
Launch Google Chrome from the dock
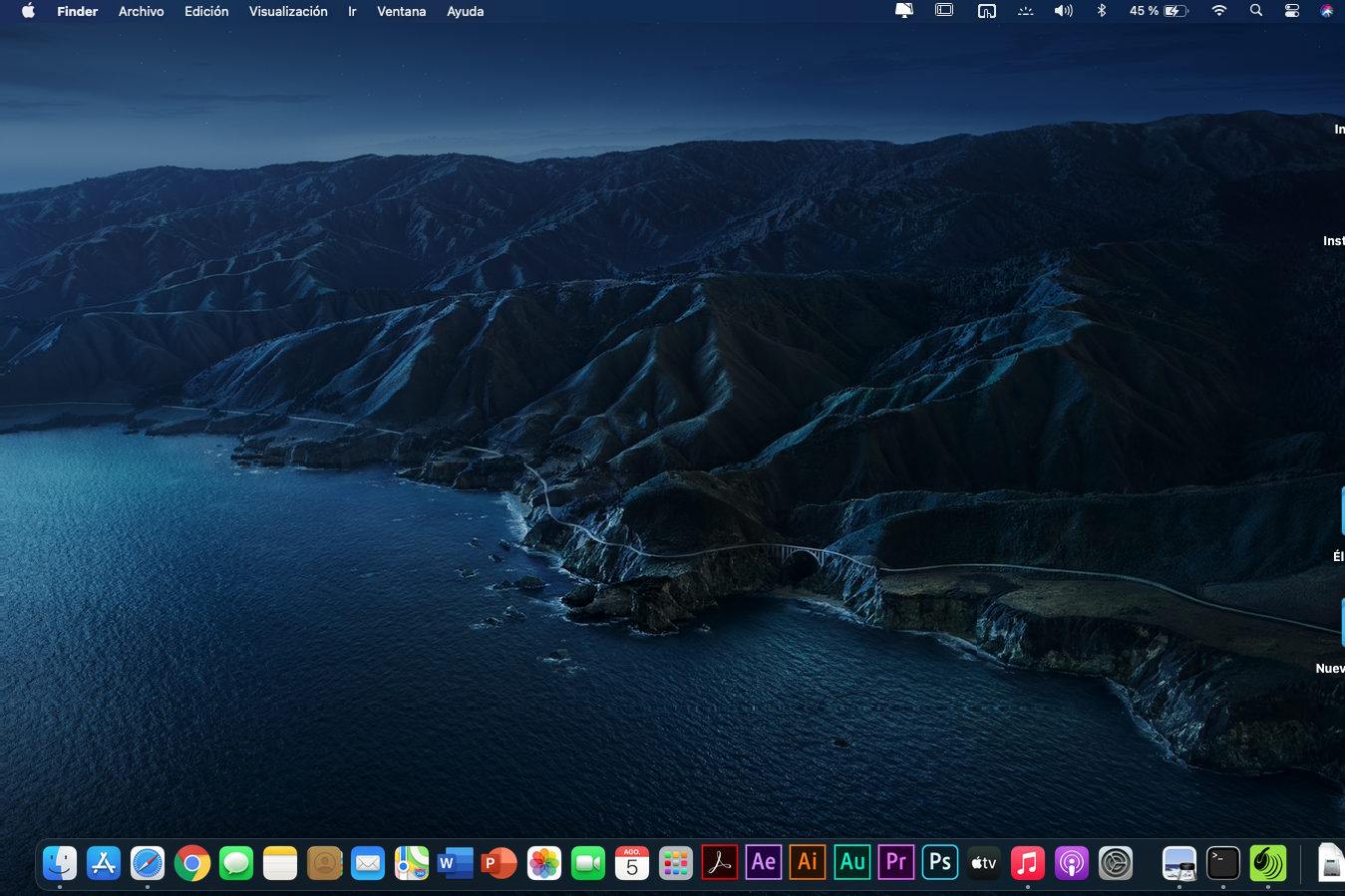[x=192, y=863]
